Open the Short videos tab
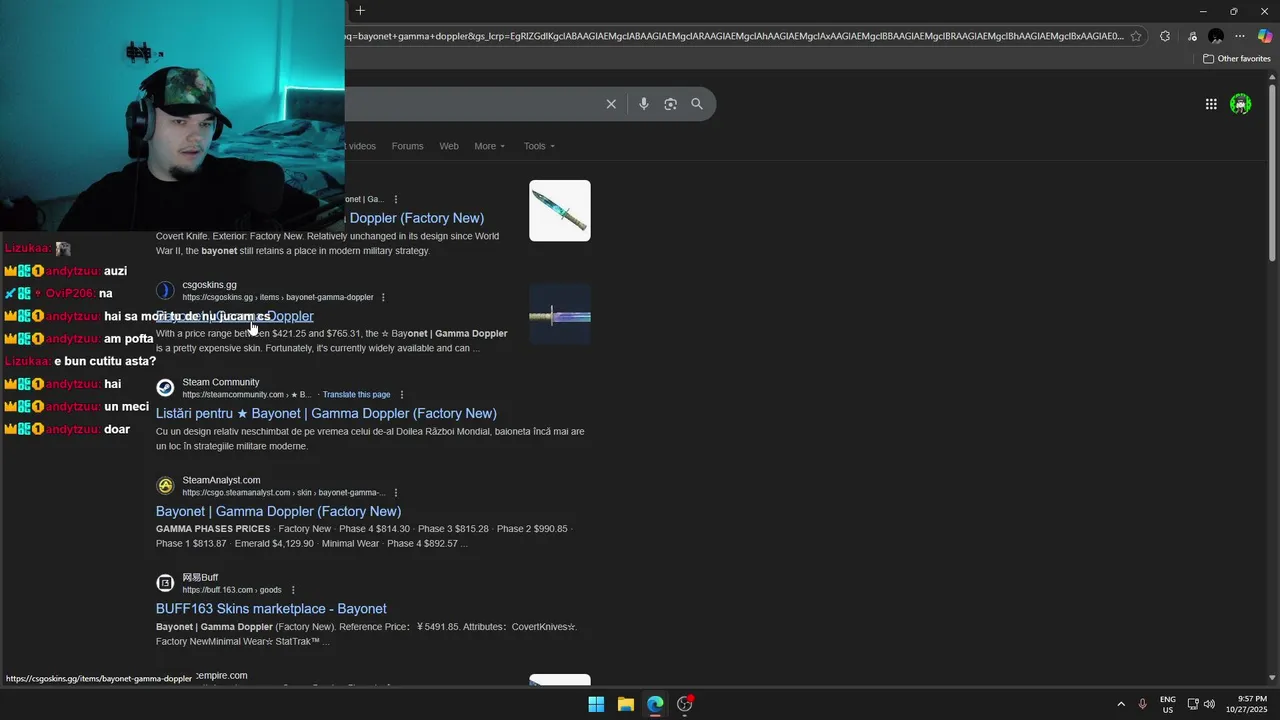This screenshot has width=1280, height=720. tap(361, 146)
